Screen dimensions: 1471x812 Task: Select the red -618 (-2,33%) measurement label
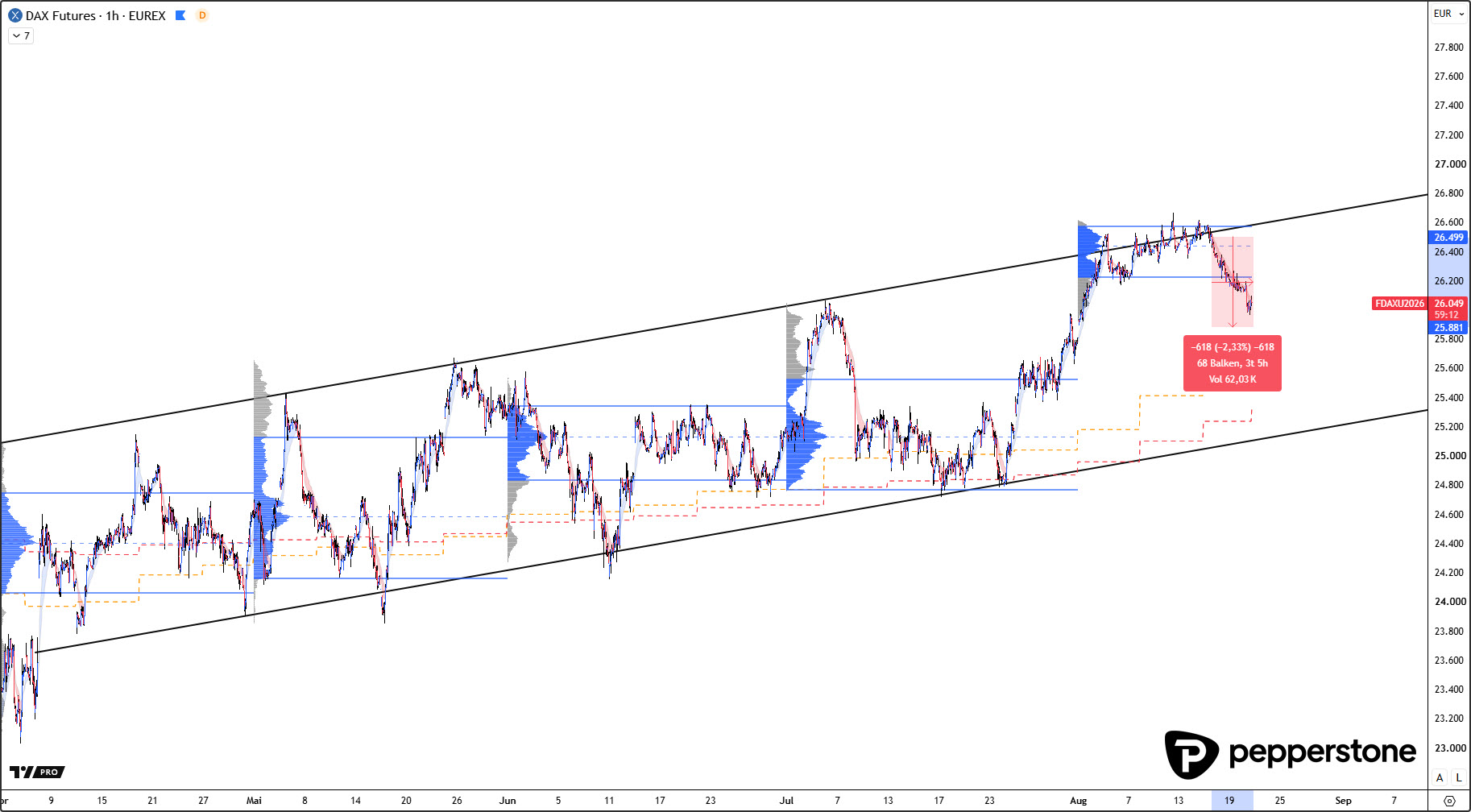[1233, 363]
